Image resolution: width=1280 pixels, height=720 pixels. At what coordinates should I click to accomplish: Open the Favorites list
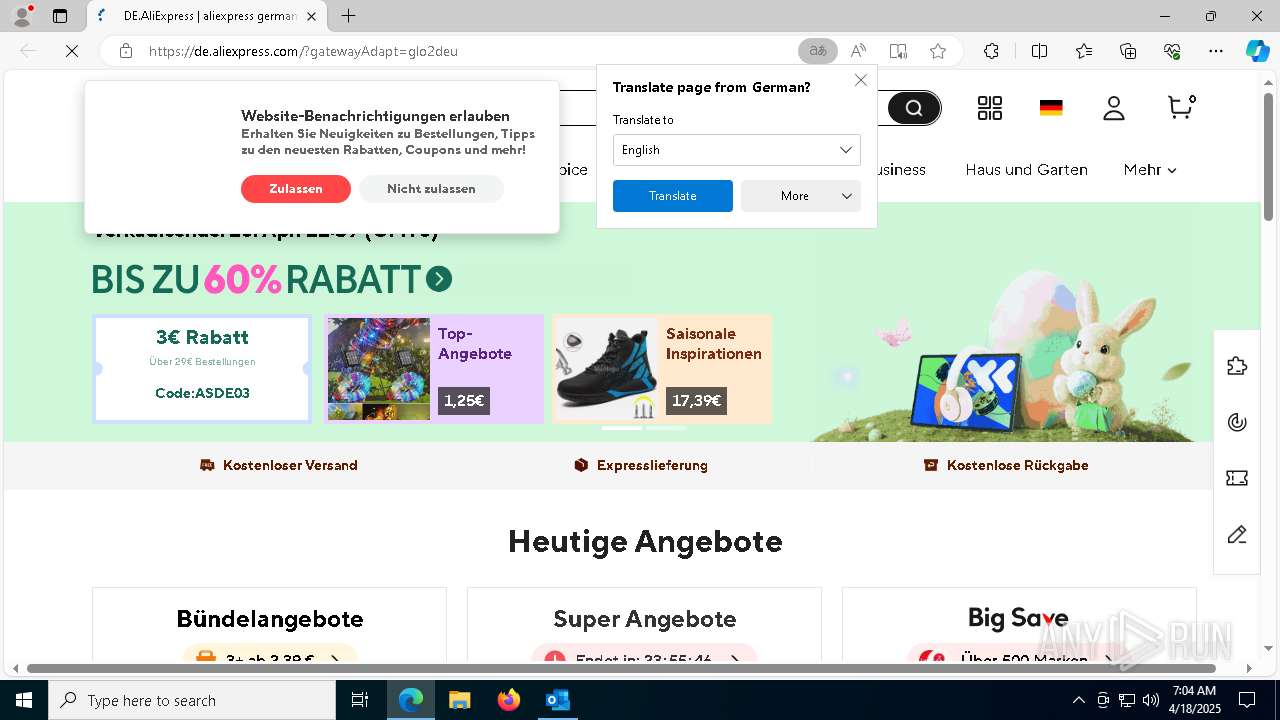(x=1084, y=51)
